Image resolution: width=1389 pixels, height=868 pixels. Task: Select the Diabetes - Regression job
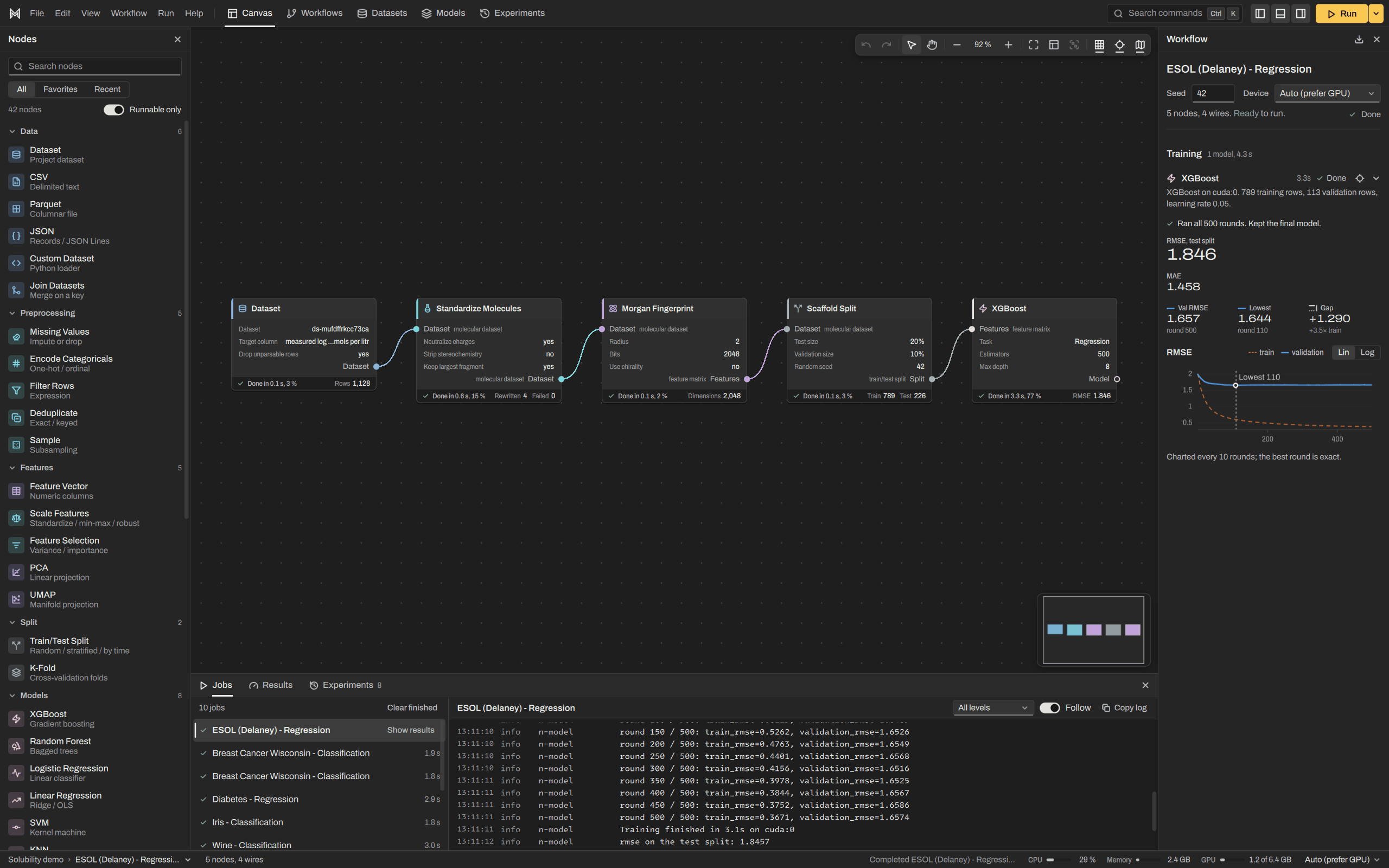coord(320,799)
